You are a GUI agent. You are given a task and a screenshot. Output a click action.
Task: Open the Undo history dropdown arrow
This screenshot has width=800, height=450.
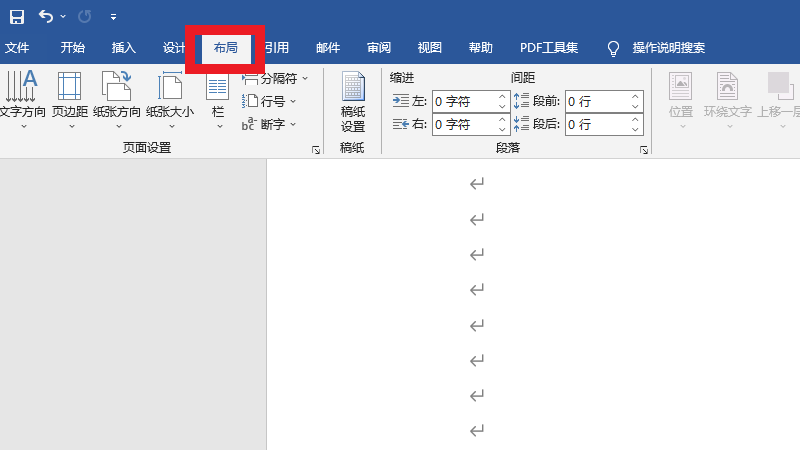(63, 17)
